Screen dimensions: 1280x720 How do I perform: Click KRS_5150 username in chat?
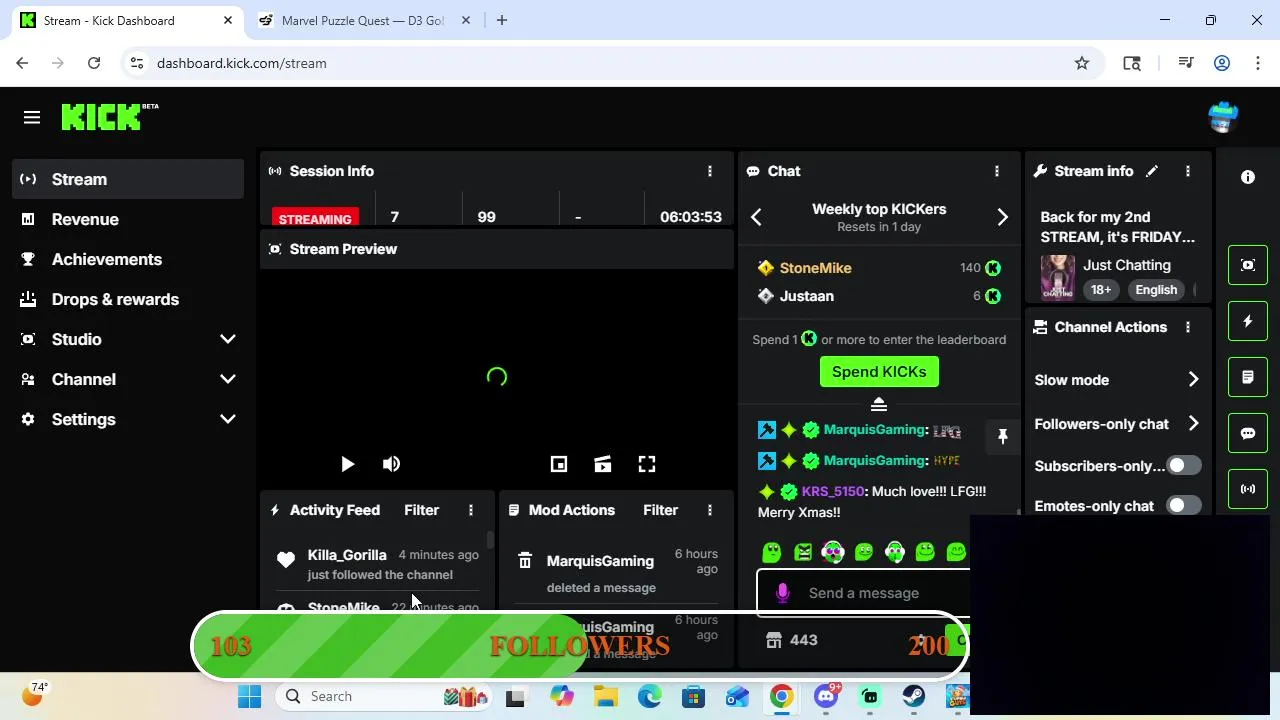832,491
